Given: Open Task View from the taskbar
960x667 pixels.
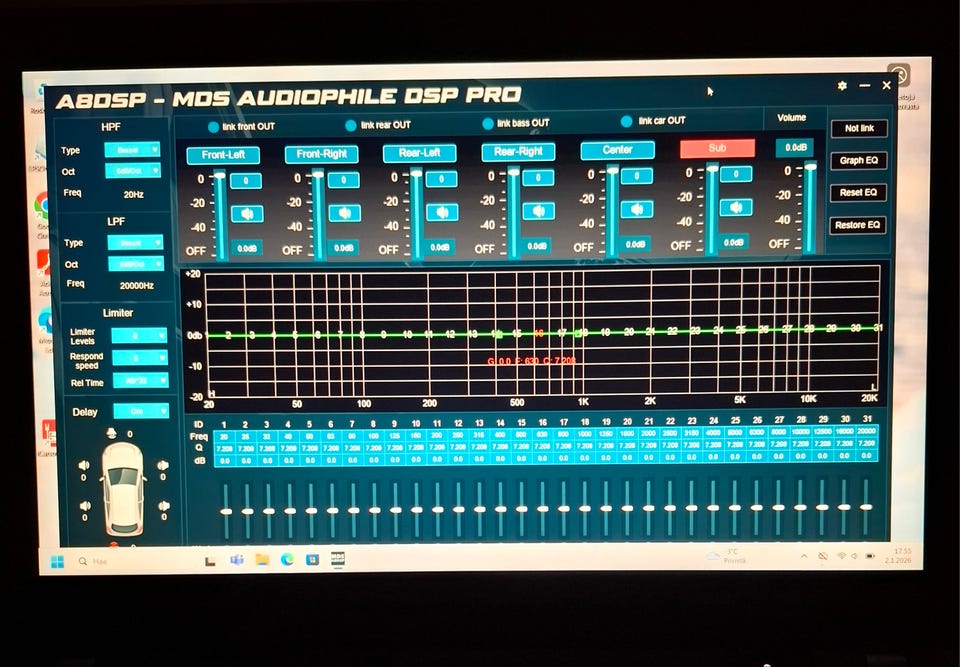Looking at the screenshot, I should [210, 560].
